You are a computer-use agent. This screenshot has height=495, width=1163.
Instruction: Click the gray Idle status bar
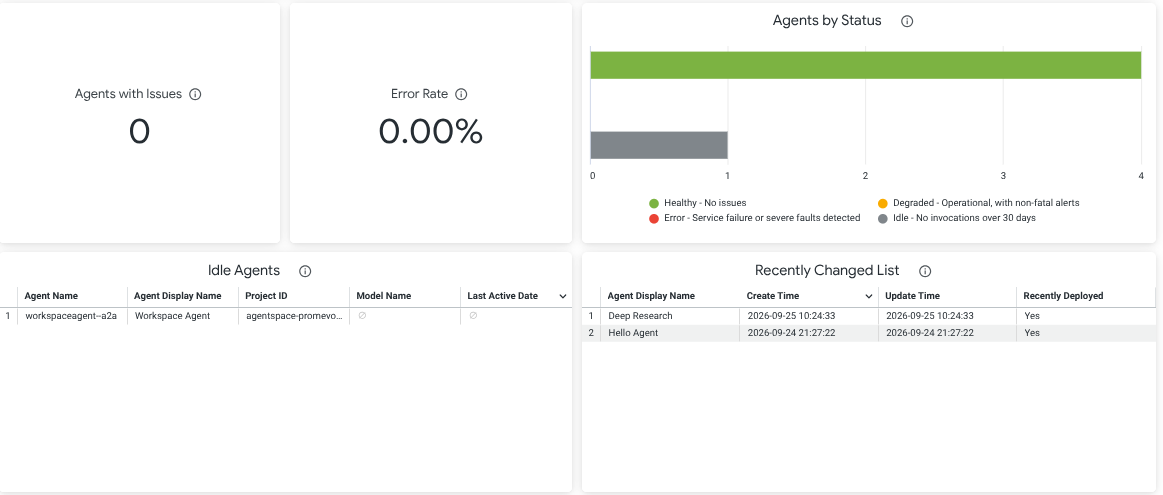(x=659, y=145)
